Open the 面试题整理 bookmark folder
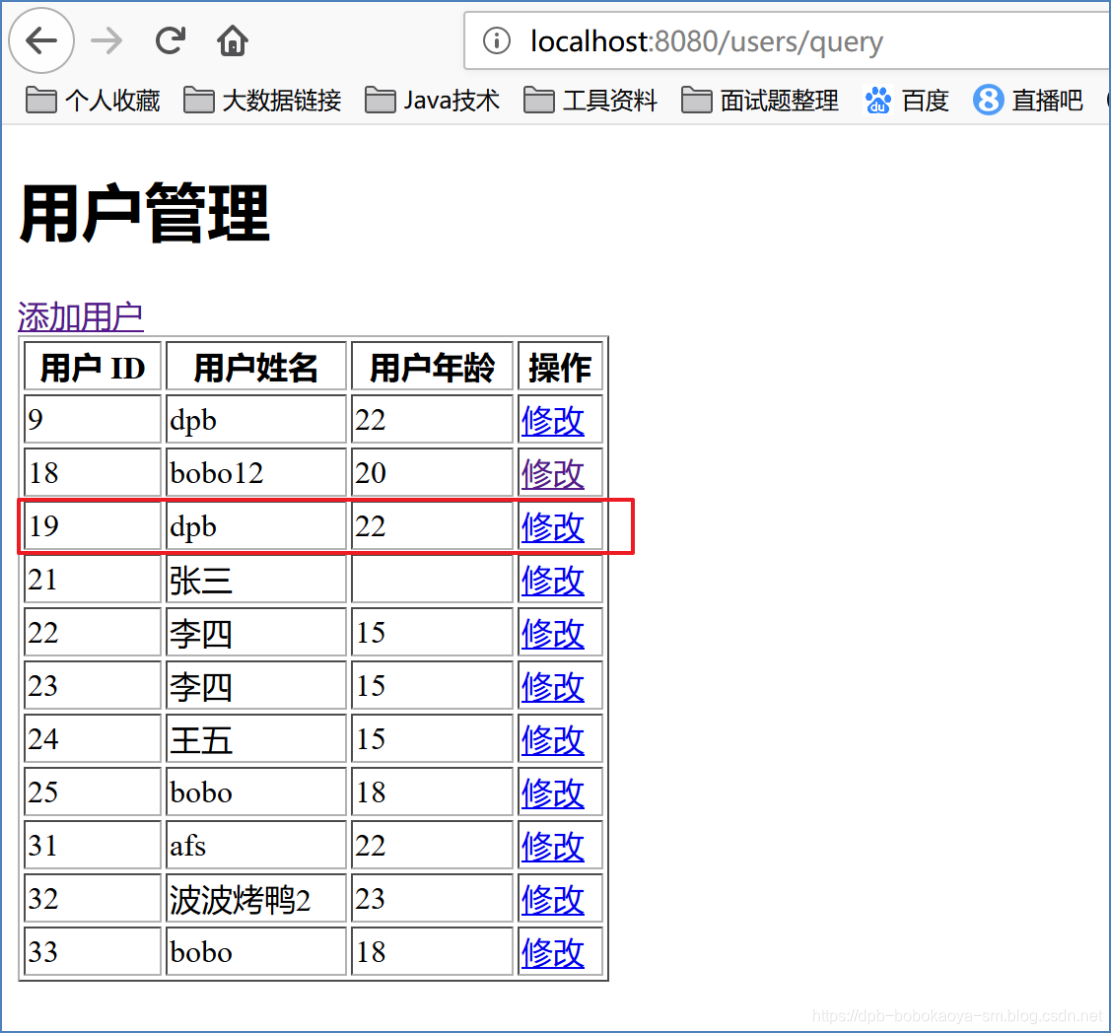 tap(760, 100)
